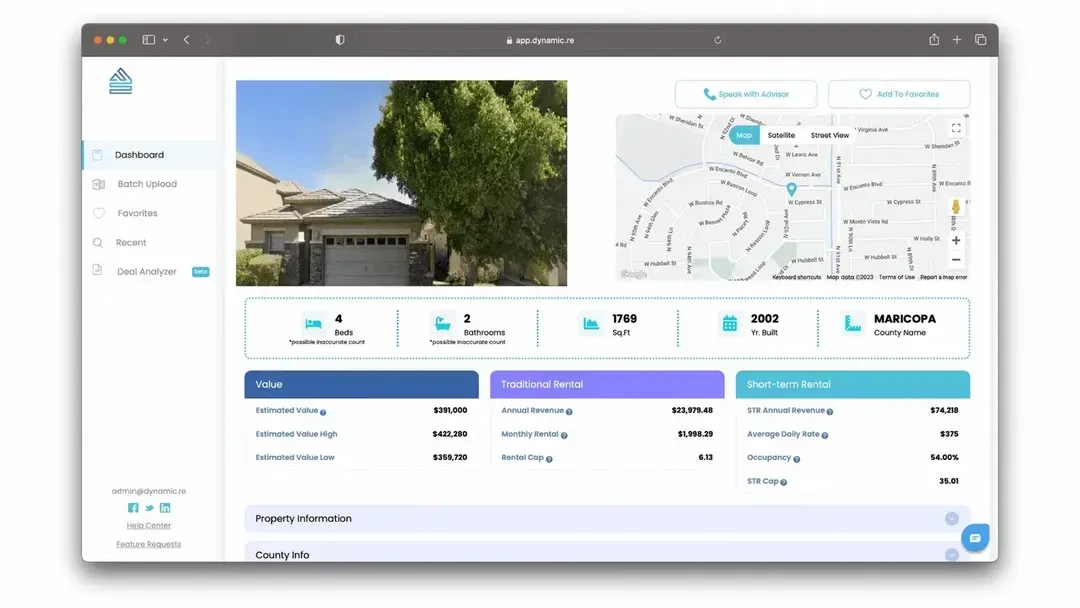Click Add To Favorites button
The width and height of the screenshot is (1080, 608).
pos(899,94)
